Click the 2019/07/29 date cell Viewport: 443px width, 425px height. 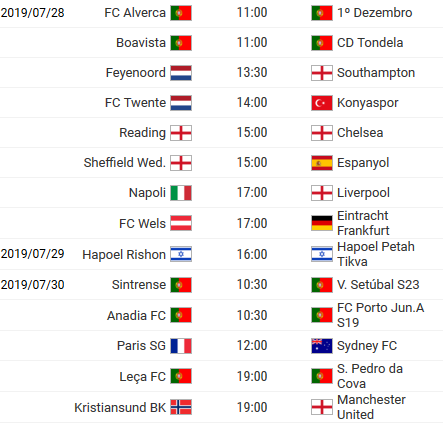pos(32,254)
